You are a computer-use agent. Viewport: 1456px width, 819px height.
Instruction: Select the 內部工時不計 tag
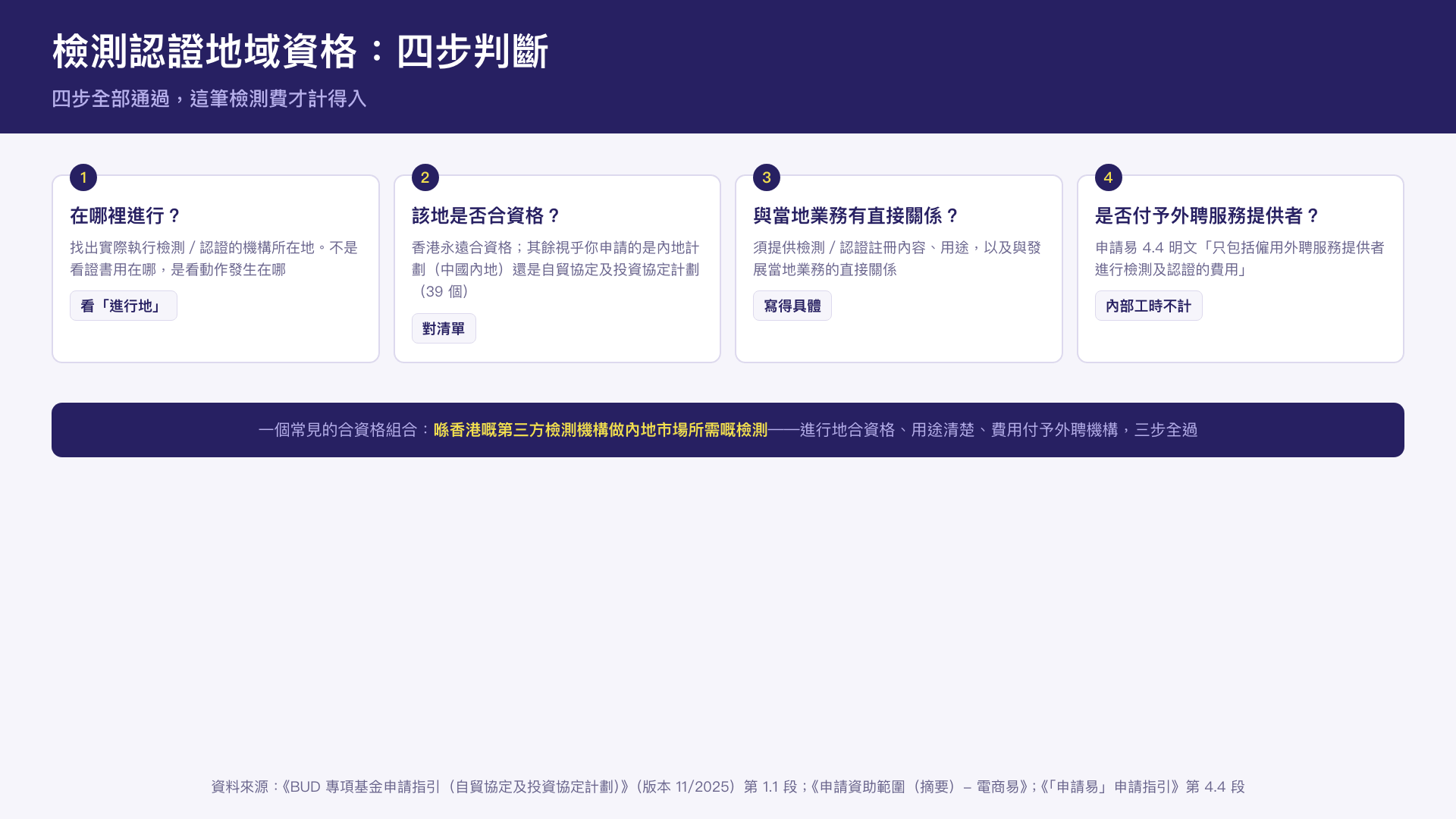pyautogui.click(x=1149, y=306)
